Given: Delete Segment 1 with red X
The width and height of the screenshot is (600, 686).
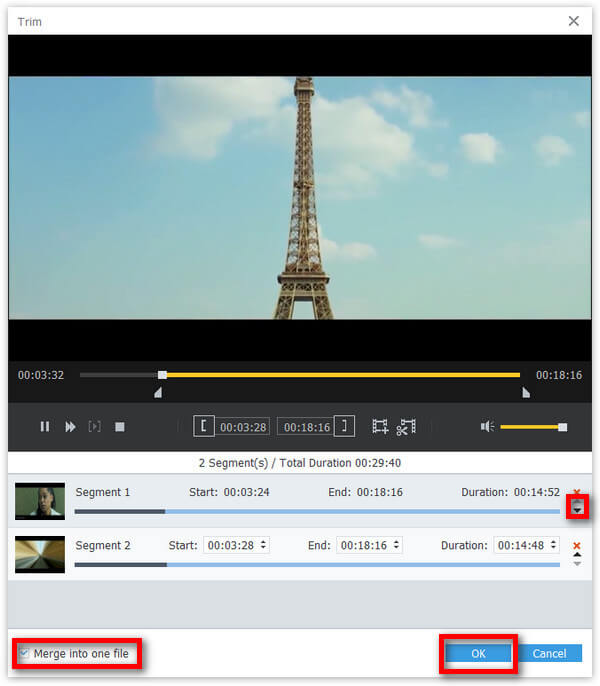Looking at the screenshot, I should (x=576, y=492).
